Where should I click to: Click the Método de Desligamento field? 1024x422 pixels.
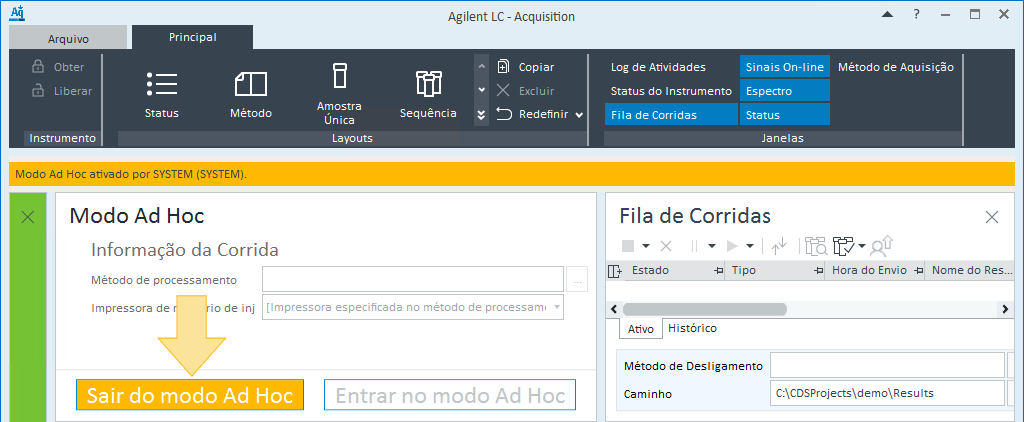887,366
